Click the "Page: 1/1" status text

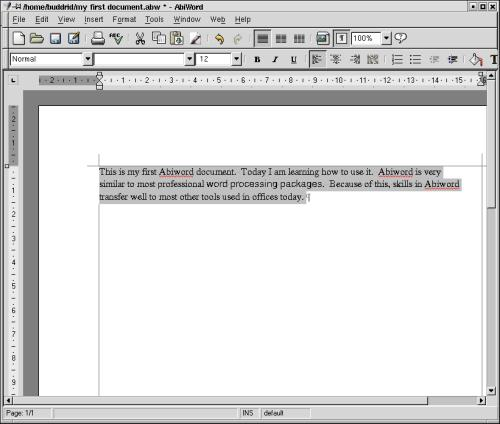(x=20, y=413)
